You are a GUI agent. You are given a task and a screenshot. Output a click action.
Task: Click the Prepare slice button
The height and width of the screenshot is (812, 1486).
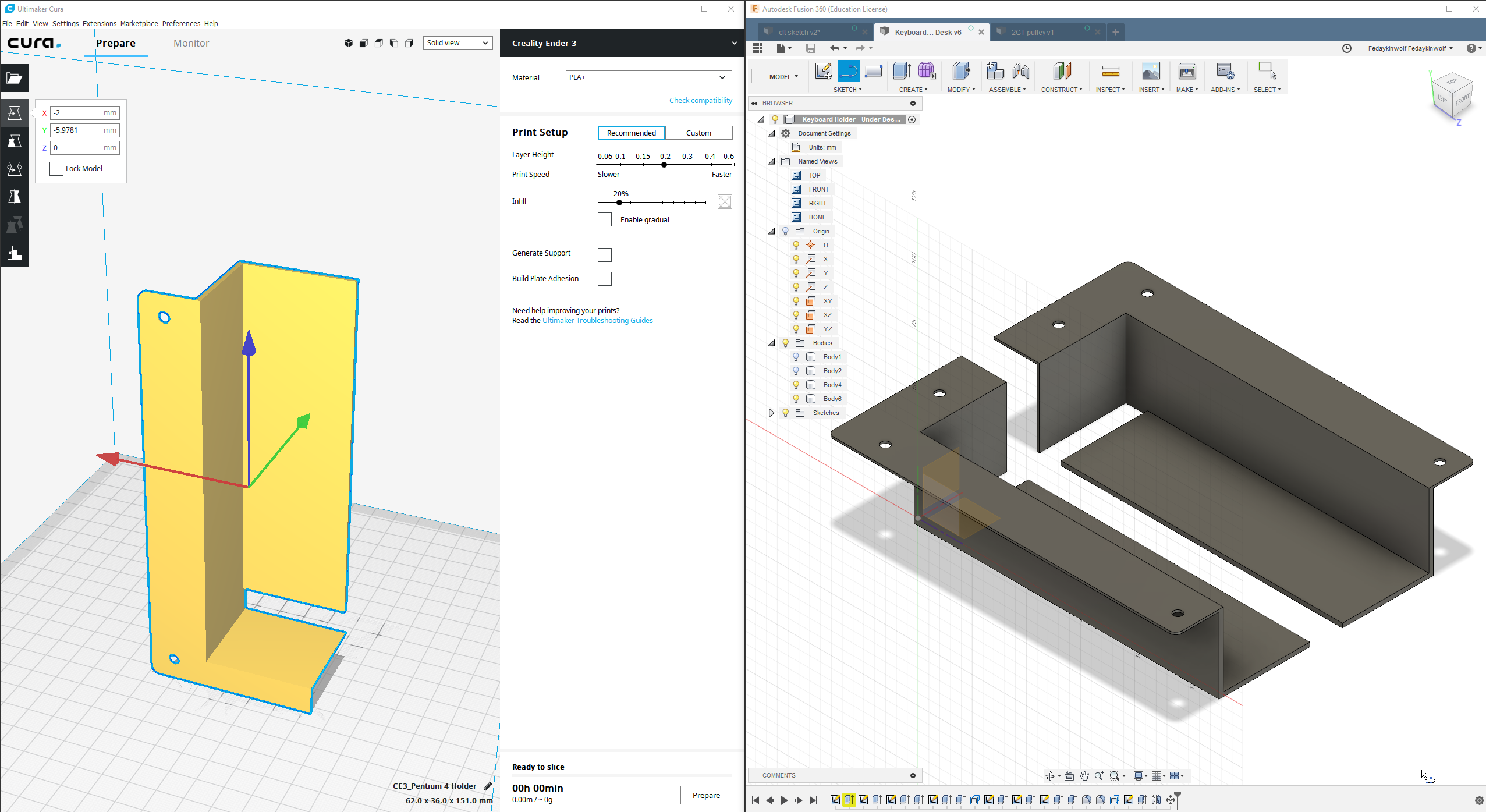[x=706, y=795]
